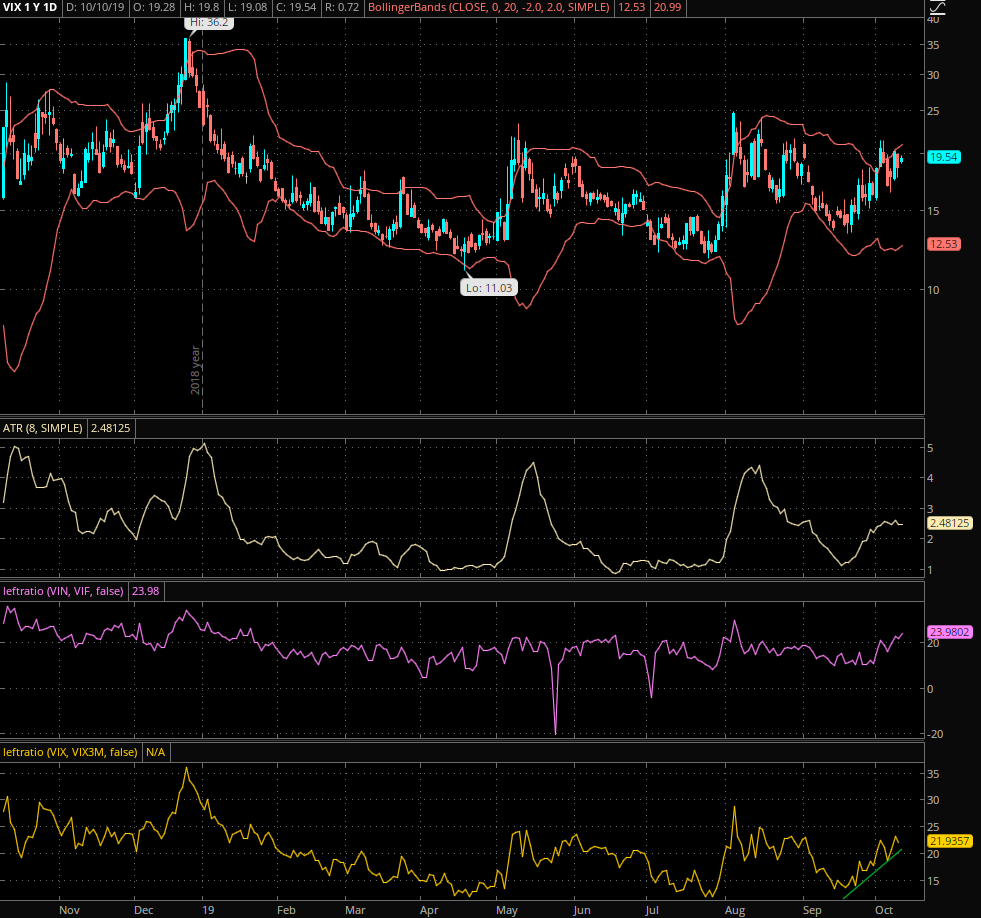This screenshot has height=918, width=981.
Task: Click the leftratio (VIN, VIF, false) label
Action: [64, 591]
